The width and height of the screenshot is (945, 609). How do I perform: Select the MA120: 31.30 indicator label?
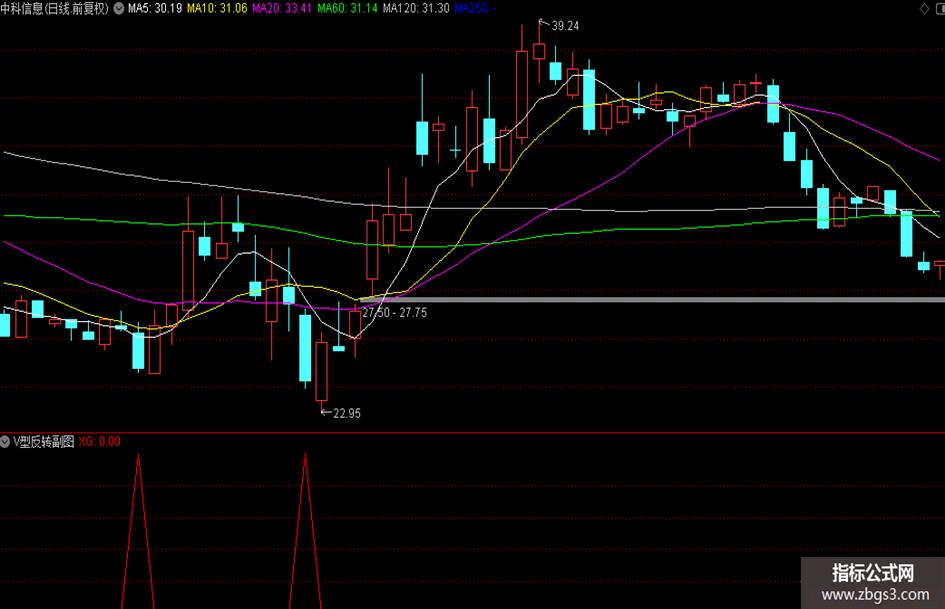(x=416, y=8)
